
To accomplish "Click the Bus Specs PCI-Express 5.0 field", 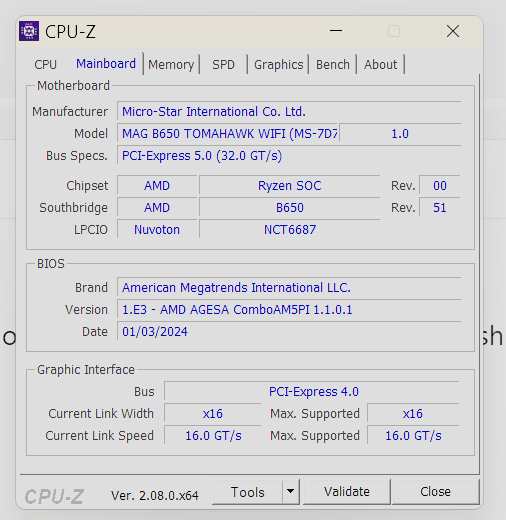I will (x=289, y=155).
